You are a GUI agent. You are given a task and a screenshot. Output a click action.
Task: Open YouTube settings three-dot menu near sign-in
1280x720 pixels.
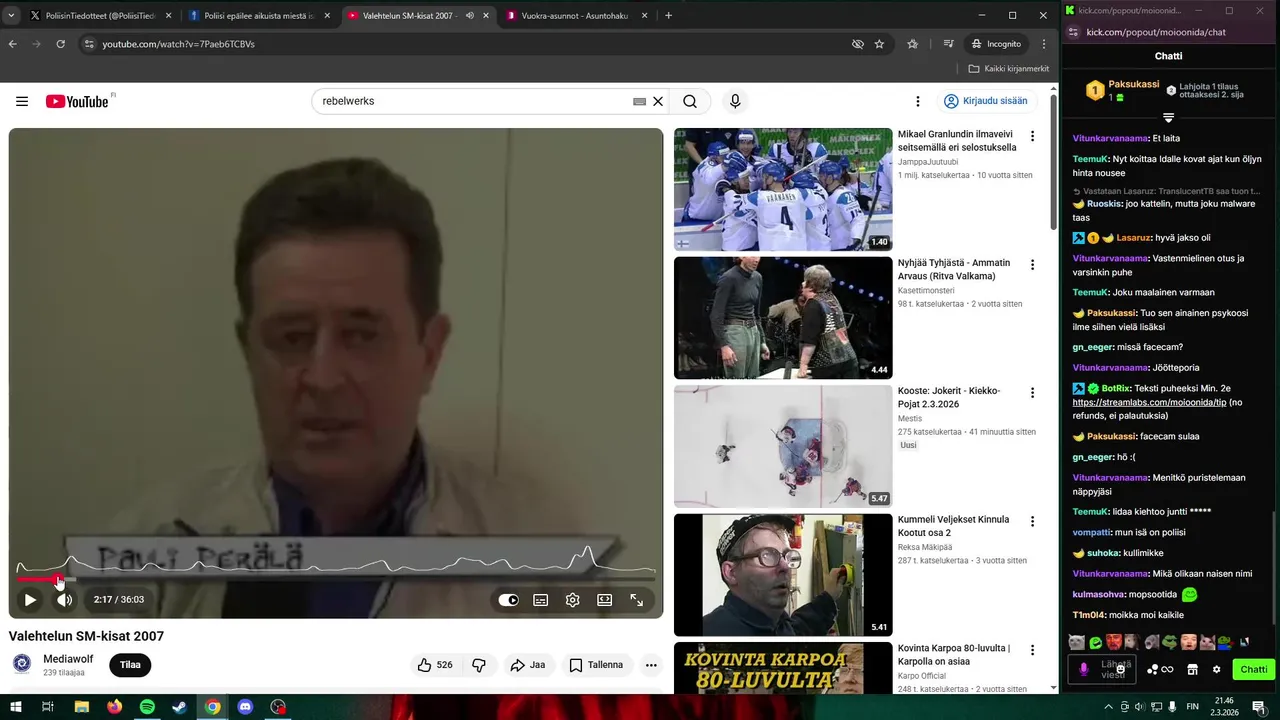click(x=917, y=101)
